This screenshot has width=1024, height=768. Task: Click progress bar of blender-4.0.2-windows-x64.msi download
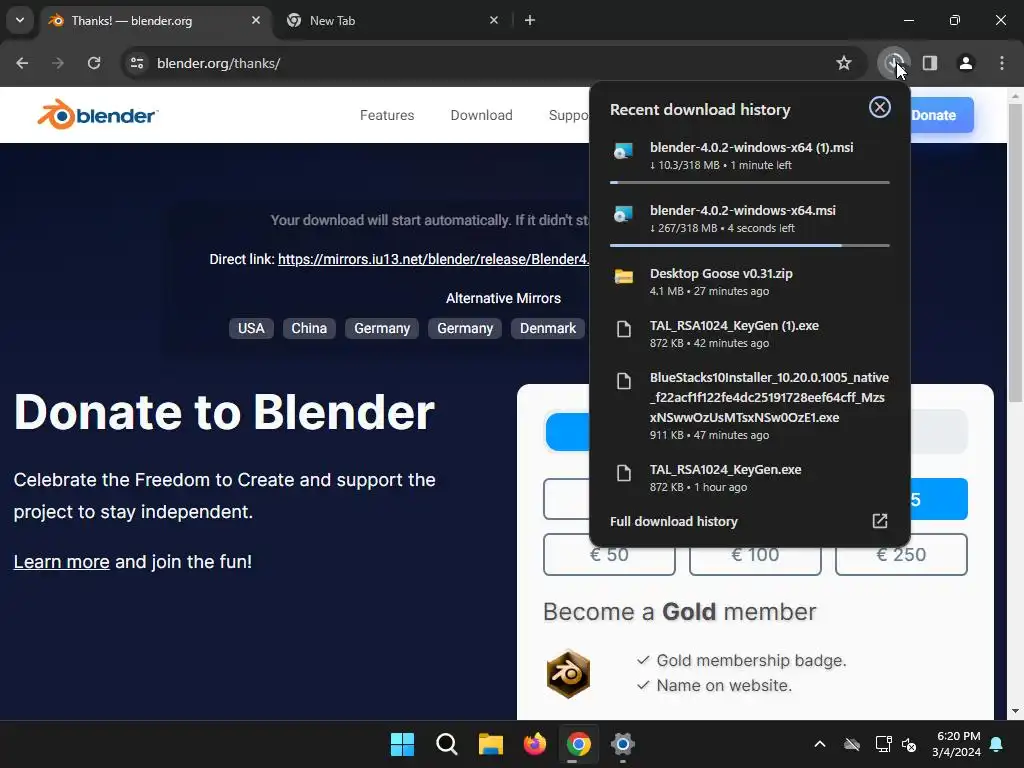pos(750,246)
